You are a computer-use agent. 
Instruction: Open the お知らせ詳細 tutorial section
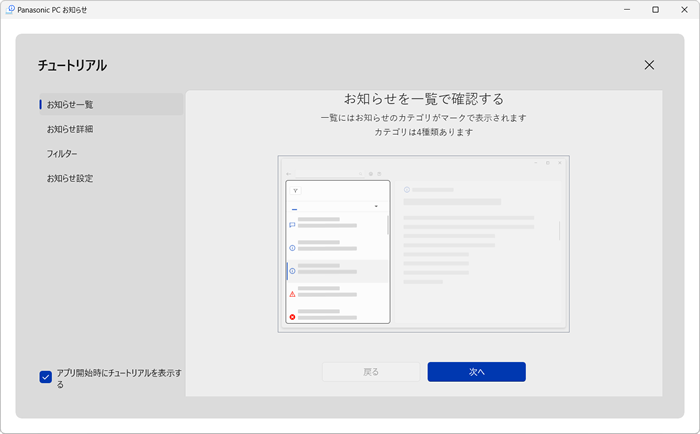(x=70, y=129)
